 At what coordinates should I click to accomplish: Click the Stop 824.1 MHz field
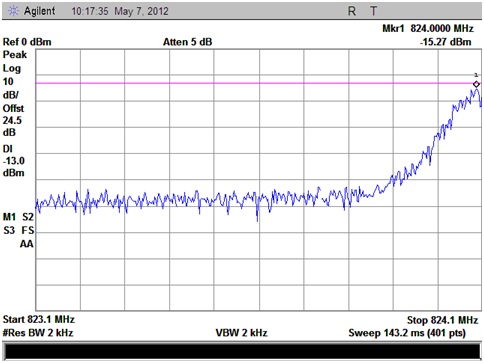point(443,320)
